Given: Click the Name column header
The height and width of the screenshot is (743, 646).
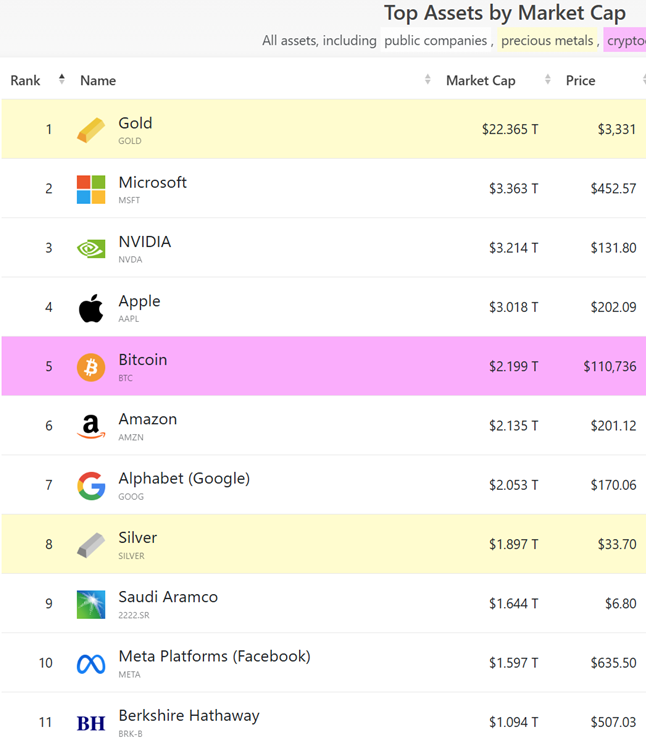Looking at the screenshot, I should coord(98,81).
